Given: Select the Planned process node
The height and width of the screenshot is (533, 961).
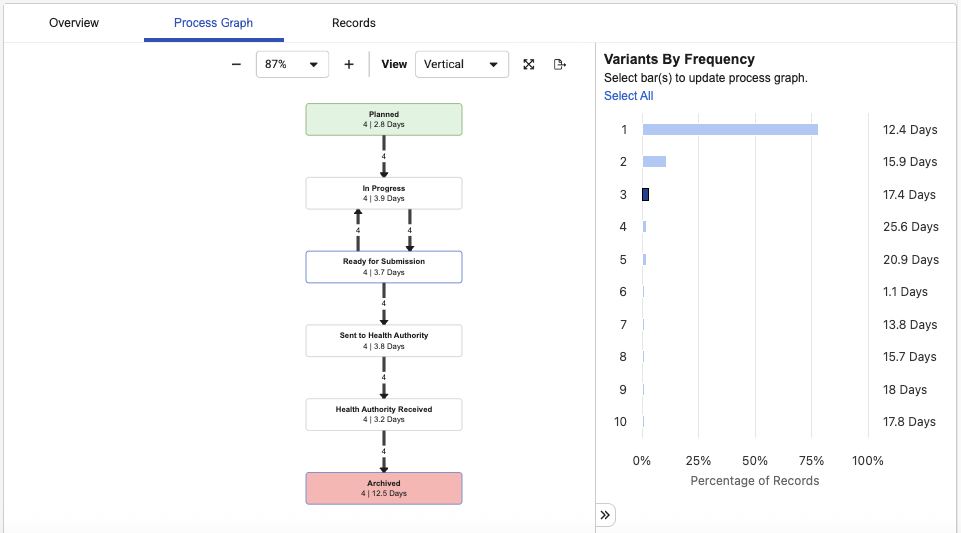Looking at the screenshot, I should click(384, 119).
